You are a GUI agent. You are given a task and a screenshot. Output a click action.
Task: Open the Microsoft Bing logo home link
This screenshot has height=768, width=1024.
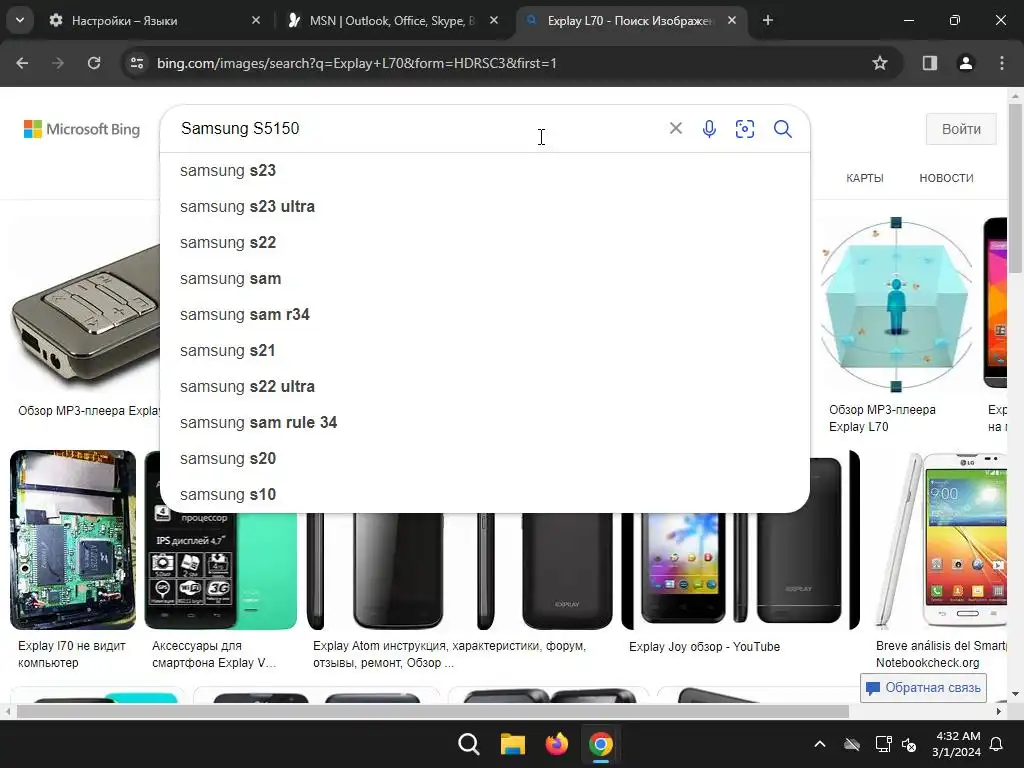point(82,129)
